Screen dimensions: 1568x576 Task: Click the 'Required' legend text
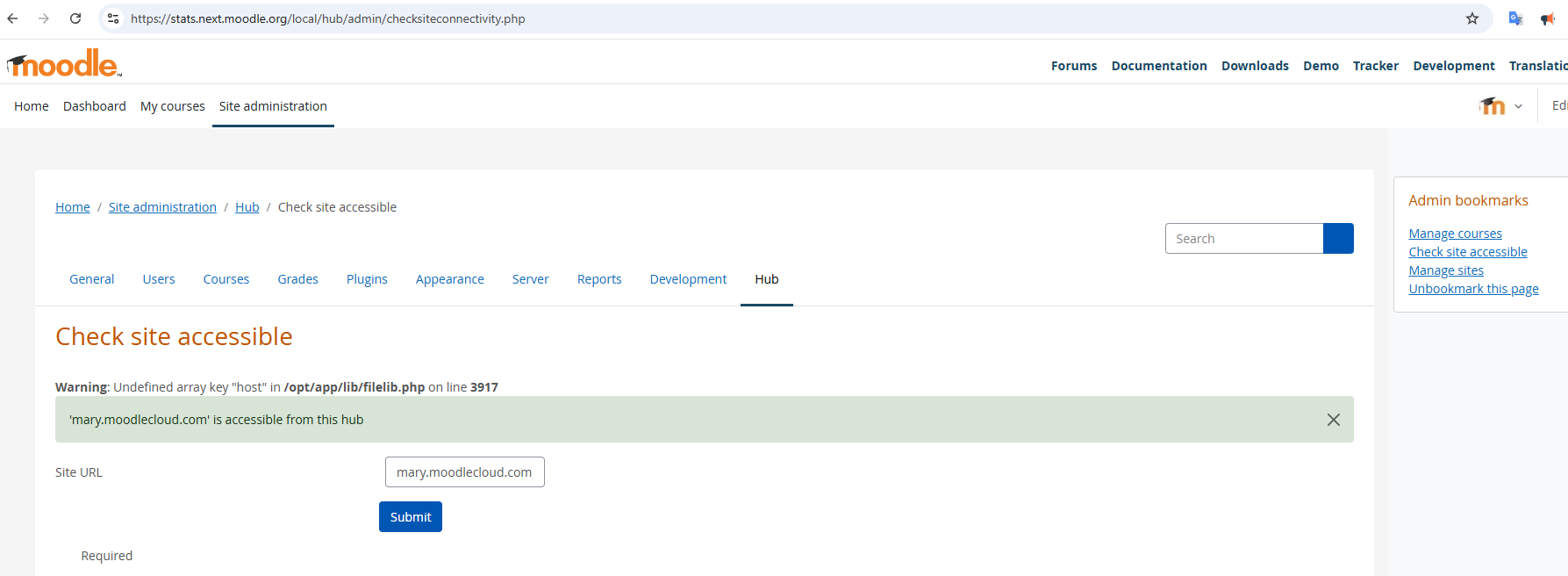[107, 556]
